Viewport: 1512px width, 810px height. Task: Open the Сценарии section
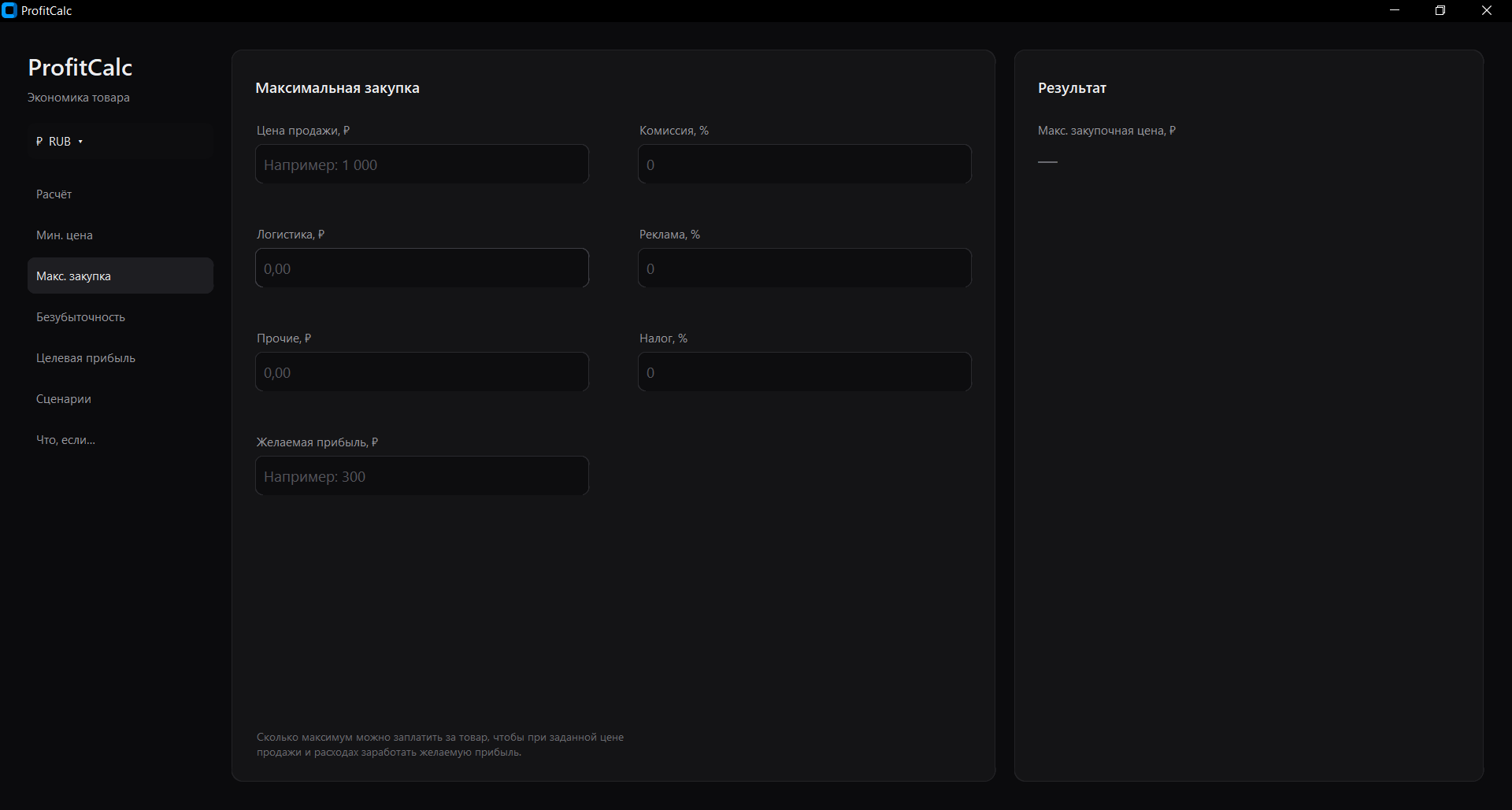120,399
